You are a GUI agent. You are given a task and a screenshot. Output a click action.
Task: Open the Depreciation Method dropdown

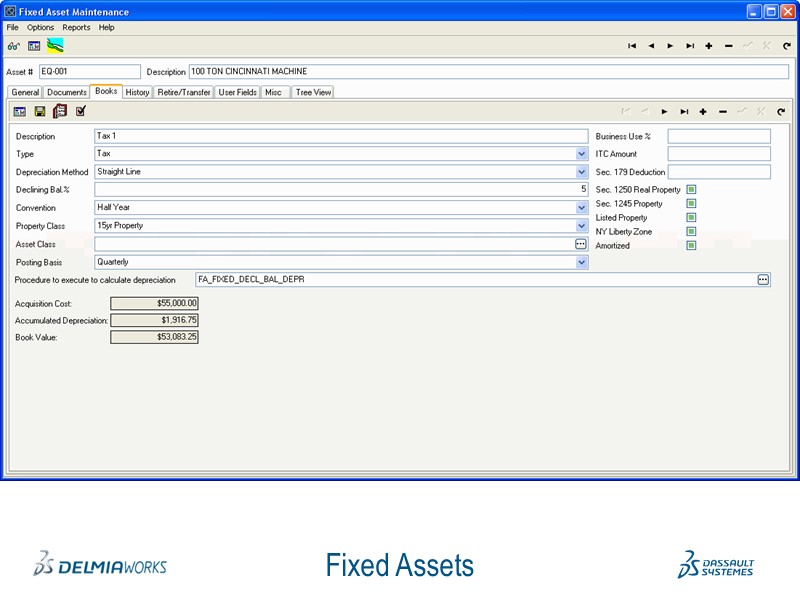coord(581,171)
